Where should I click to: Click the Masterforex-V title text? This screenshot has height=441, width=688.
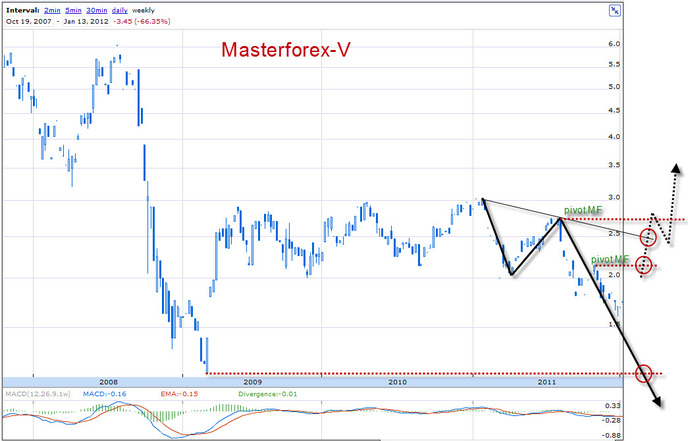[286, 50]
